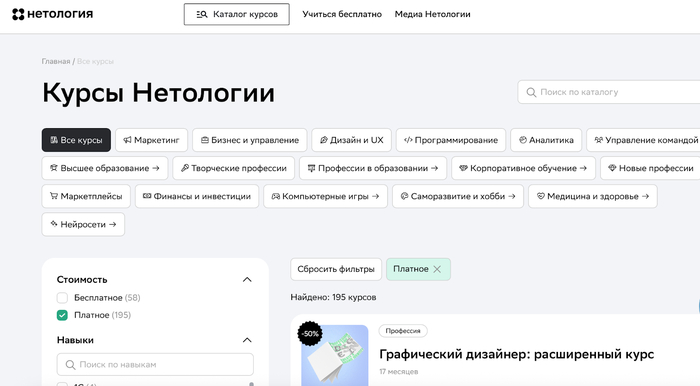This screenshot has width=700, height=386.
Task: Select Бизнес и управление category
Action: click(x=250, y=140)
